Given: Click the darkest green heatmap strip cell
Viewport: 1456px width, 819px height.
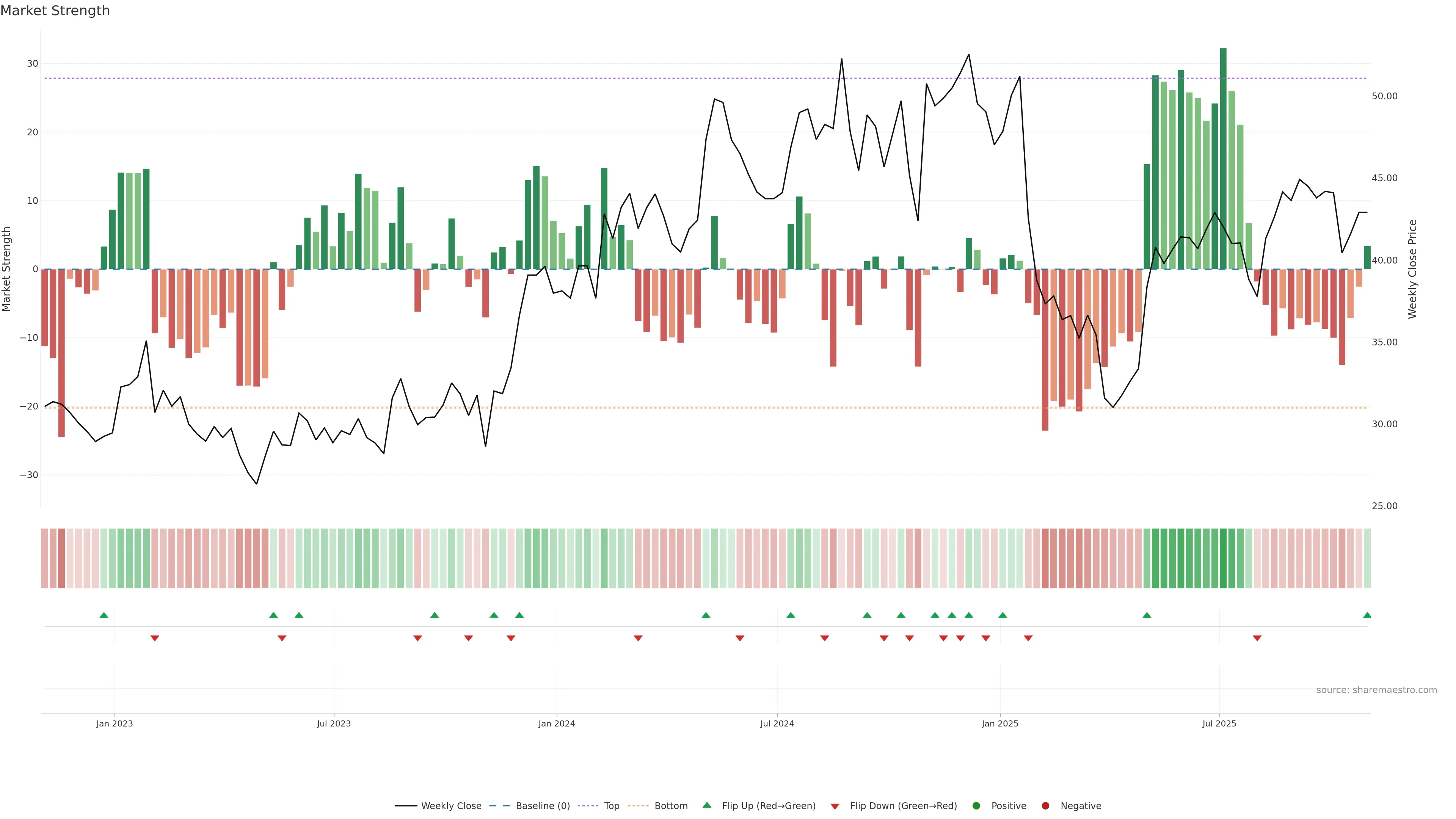Looking at the screenshot, I should pyautogui.click(x=1223, y=558).
